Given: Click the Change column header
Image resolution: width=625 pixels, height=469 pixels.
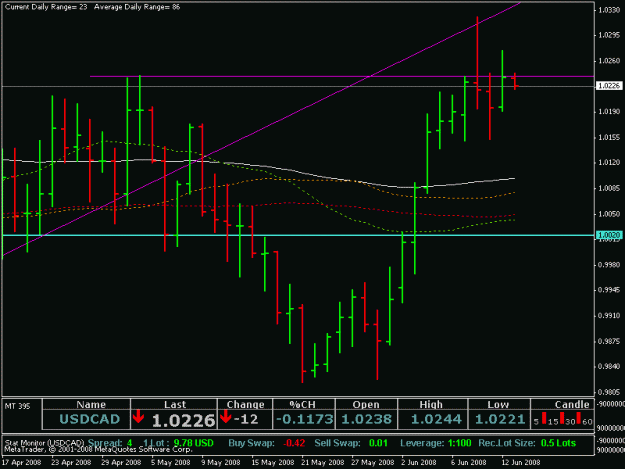Looking at the screenshot, I should point(245,404).
